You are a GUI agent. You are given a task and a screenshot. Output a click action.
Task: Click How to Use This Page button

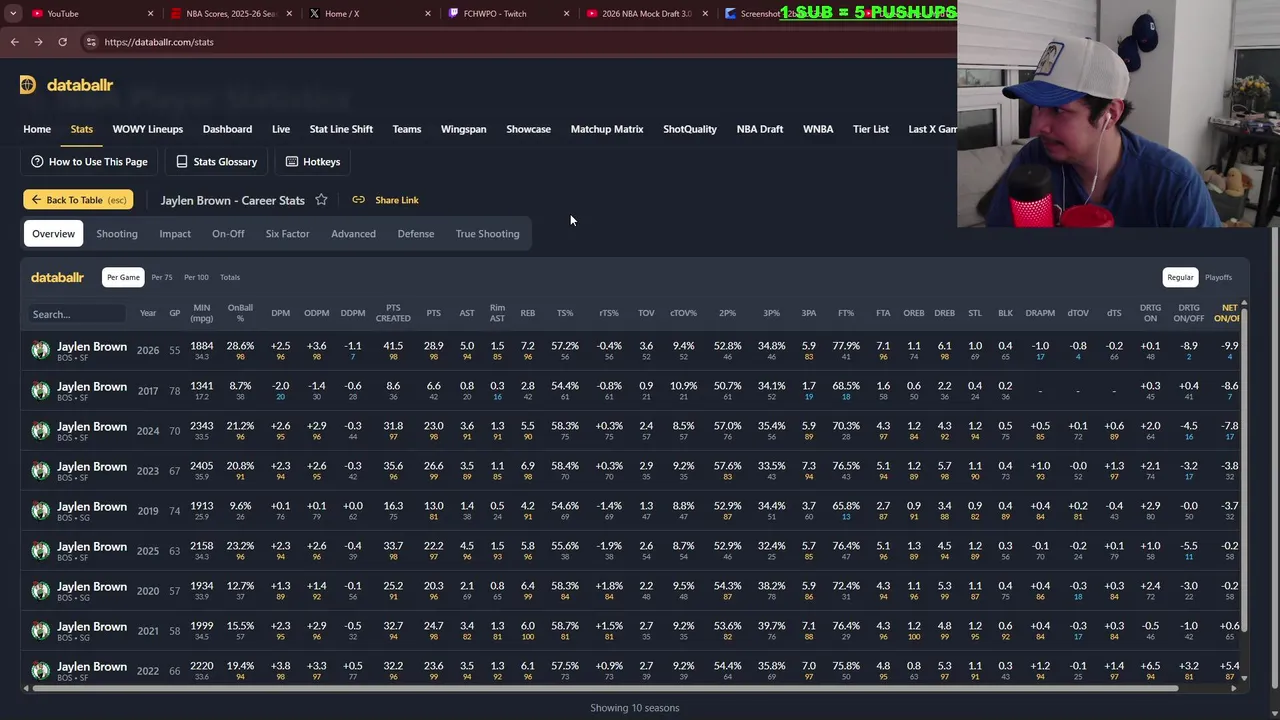pos(89,162)
